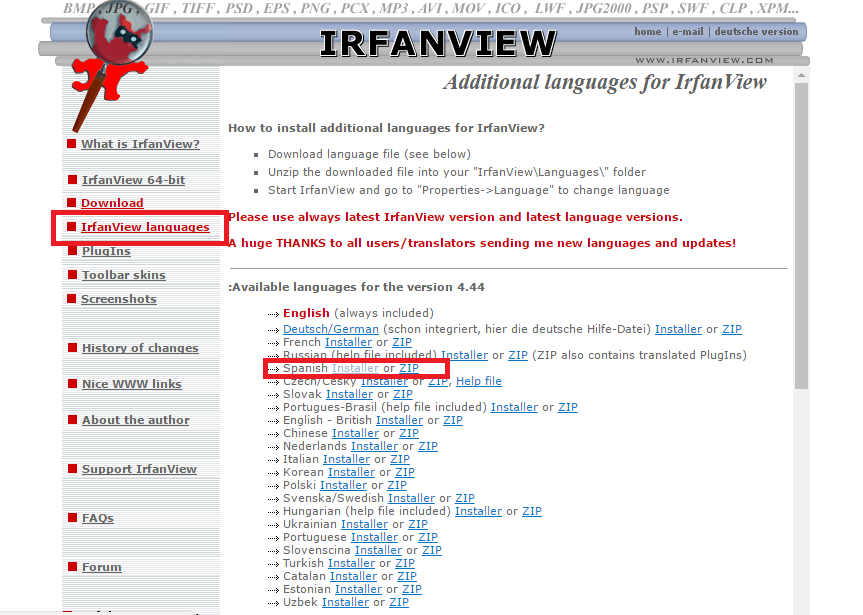Download the Ukrainian ZIP
863x615 pixels.
[418, 525]
